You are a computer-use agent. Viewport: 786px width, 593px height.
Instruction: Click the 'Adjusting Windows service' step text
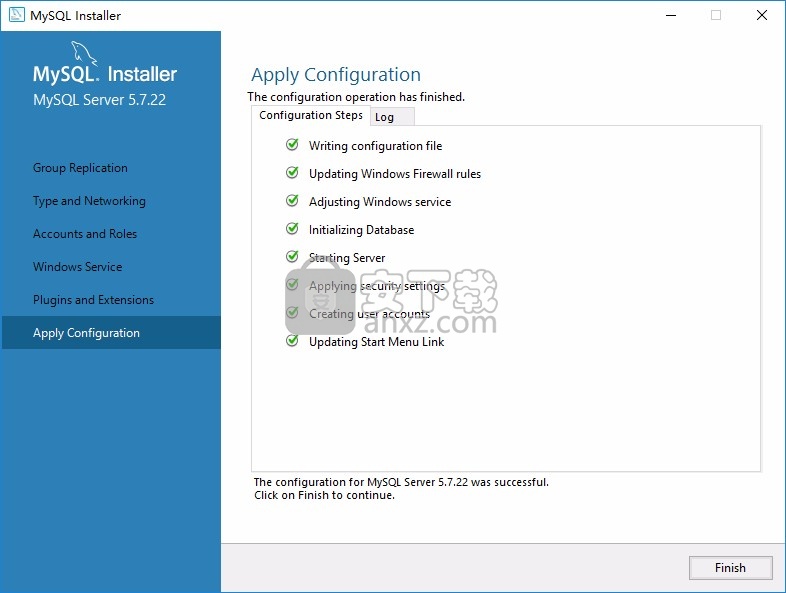380,202
